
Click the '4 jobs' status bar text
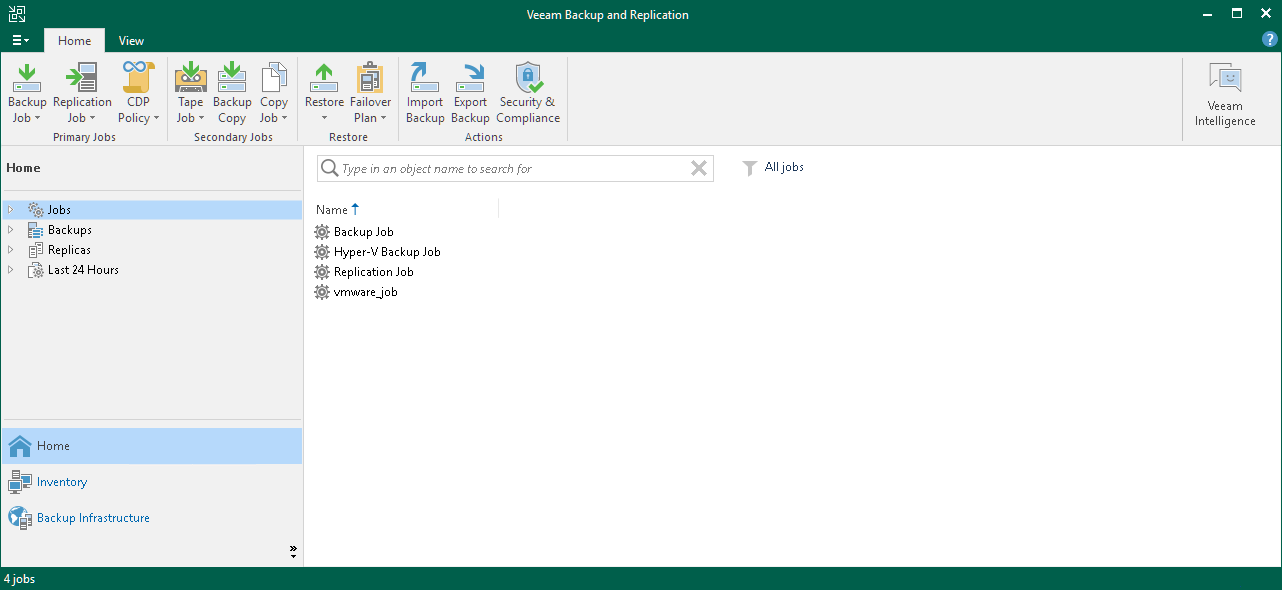pos(20,579)
